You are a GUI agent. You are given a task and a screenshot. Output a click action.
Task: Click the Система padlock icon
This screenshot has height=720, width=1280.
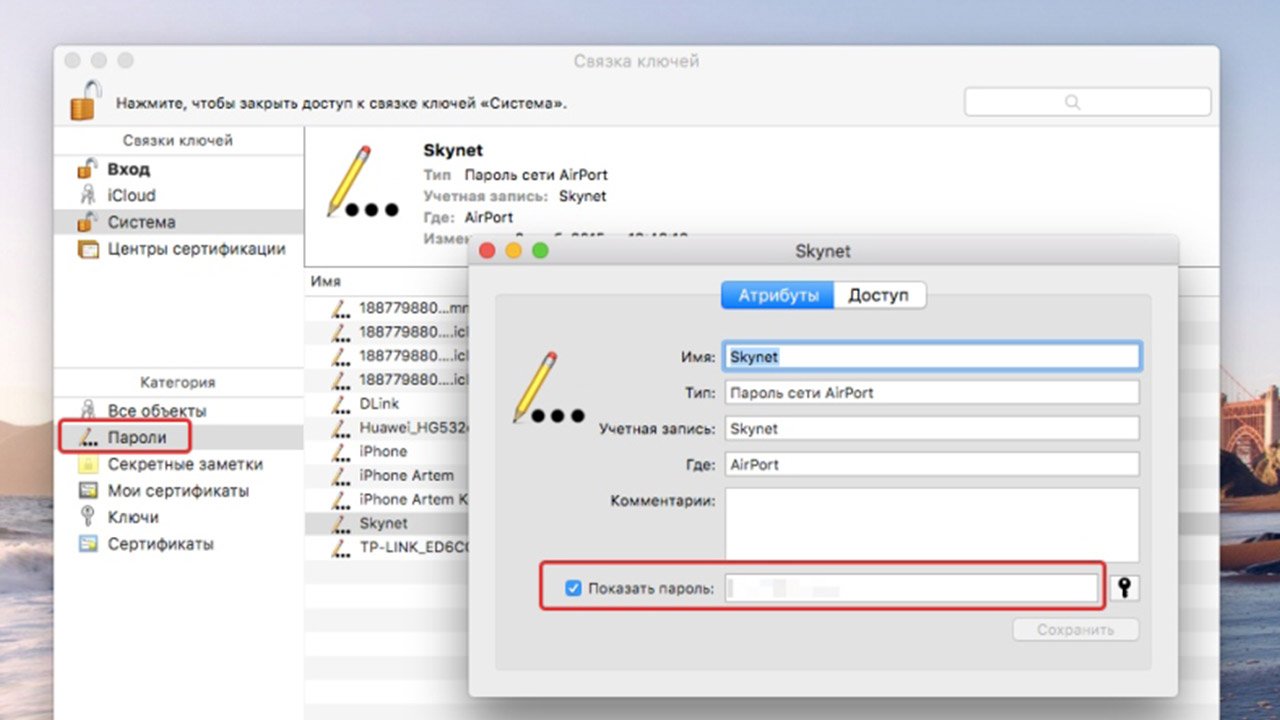click(x=88, y=222)
